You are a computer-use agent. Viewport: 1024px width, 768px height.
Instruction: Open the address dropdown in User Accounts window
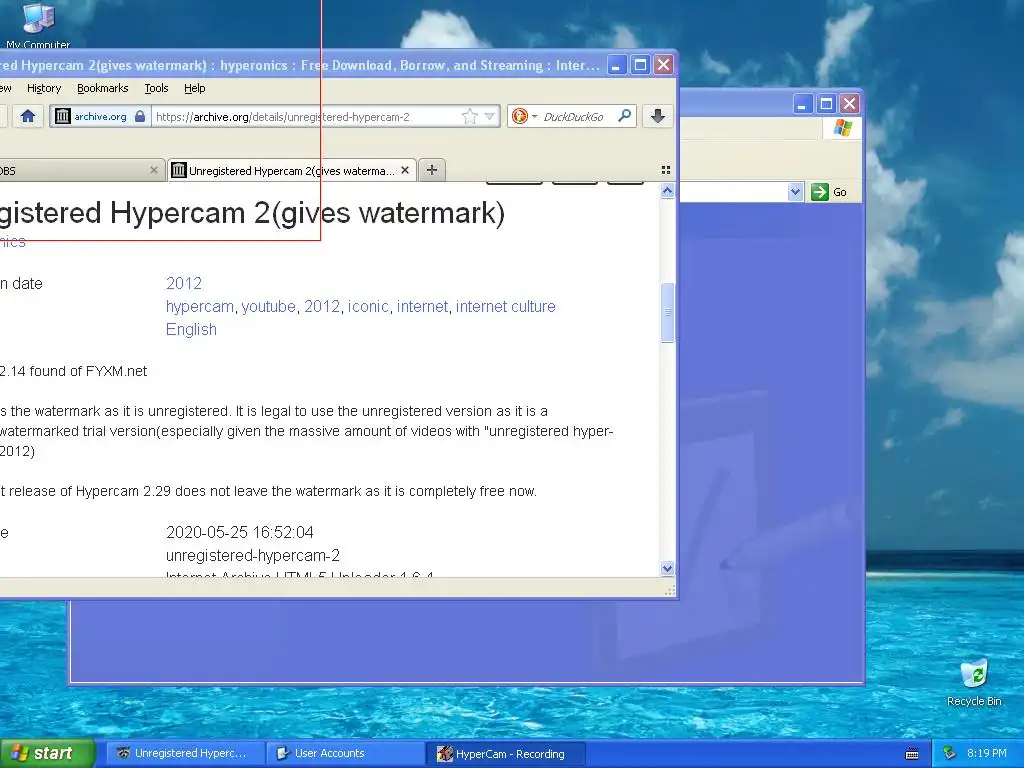point(795,192)
